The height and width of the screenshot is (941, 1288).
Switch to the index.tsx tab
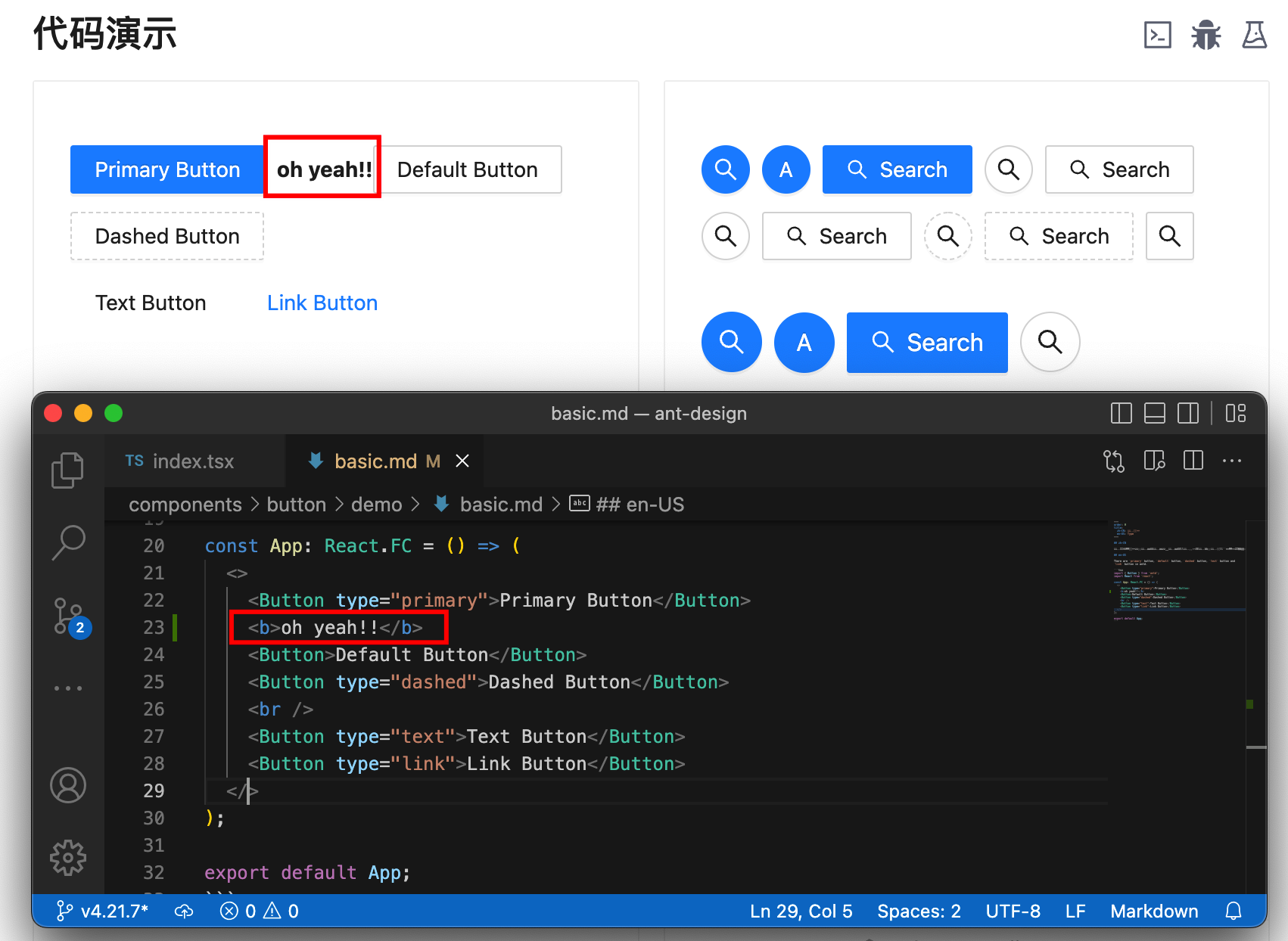(180, 461)
